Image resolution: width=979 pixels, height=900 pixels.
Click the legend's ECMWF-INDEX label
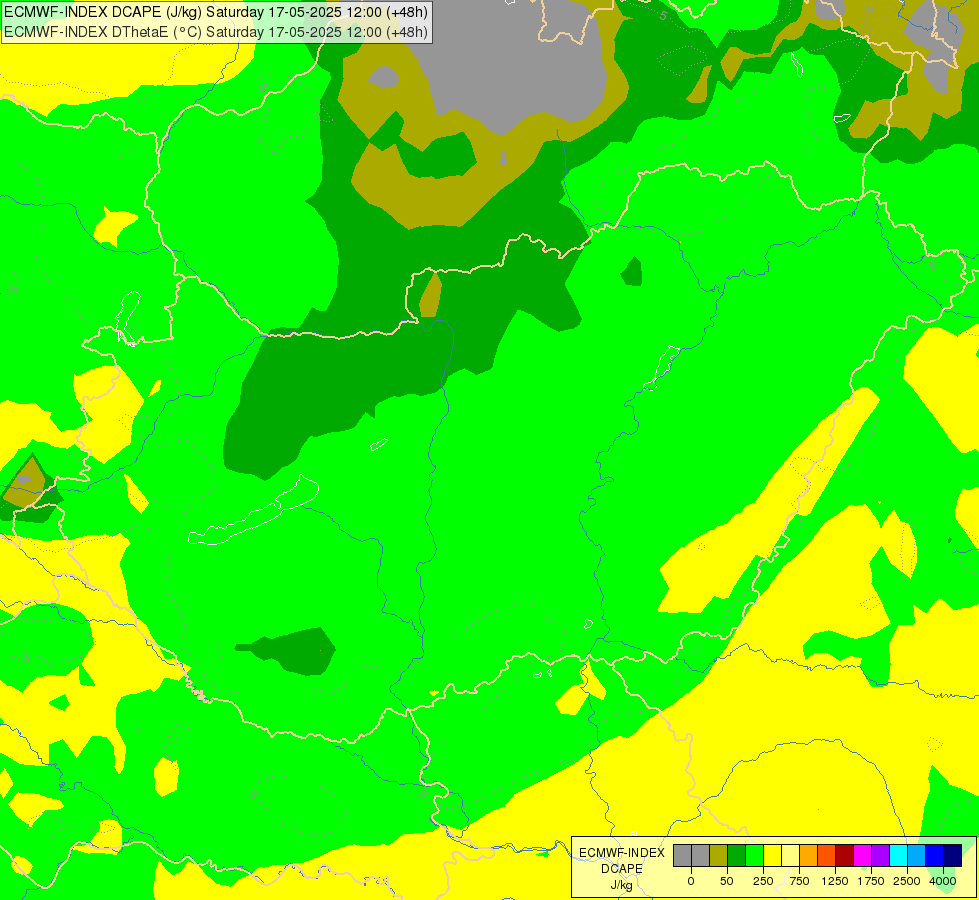pos(622,853)
